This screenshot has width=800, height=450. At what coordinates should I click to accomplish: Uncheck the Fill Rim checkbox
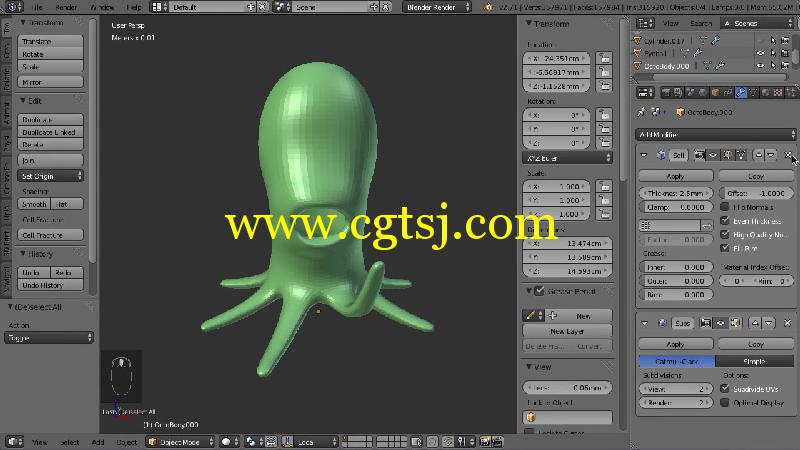click(724, 248)
